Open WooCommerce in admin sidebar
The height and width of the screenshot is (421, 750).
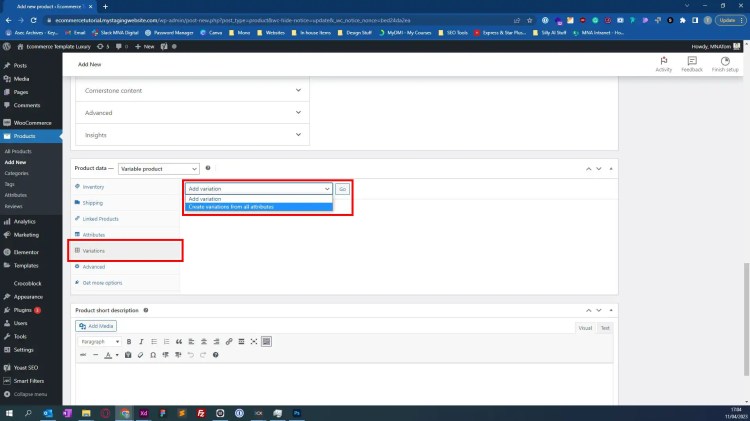point(31,123)
